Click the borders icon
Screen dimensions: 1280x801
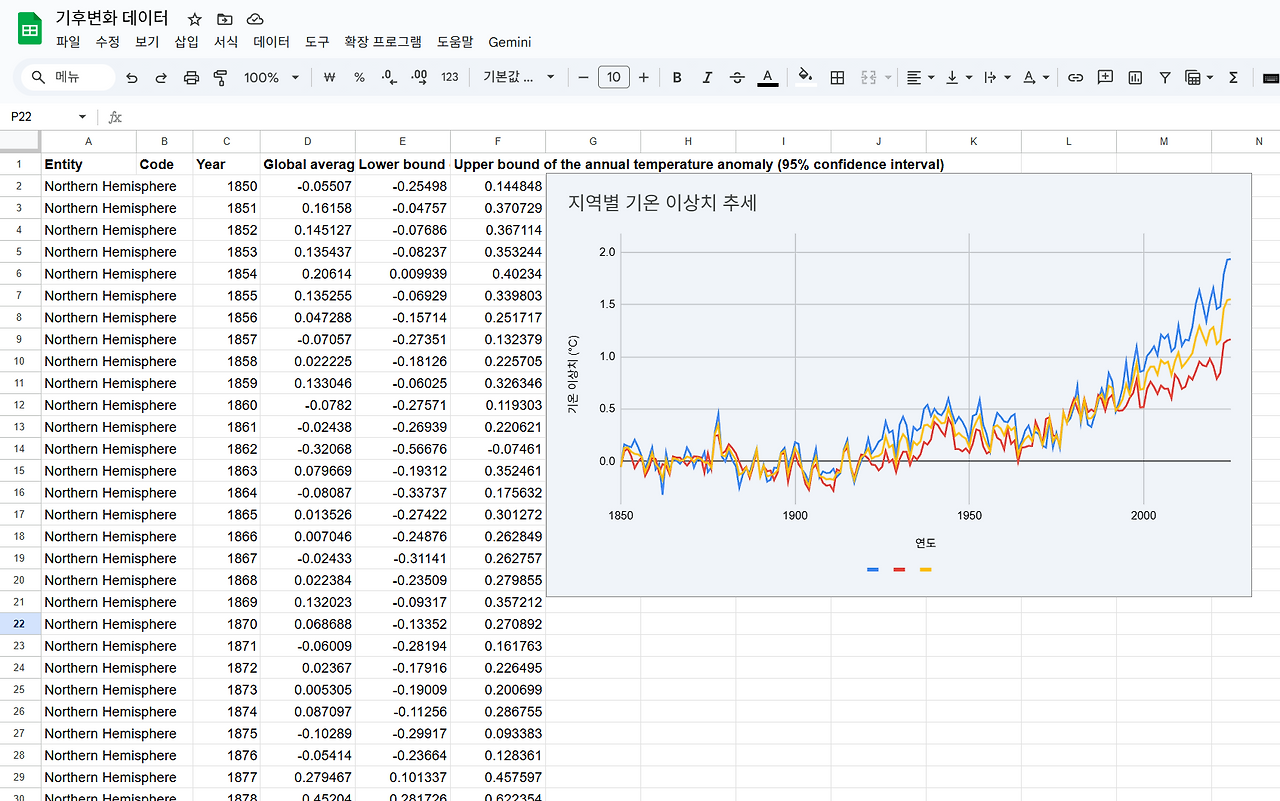coord(838,77)
